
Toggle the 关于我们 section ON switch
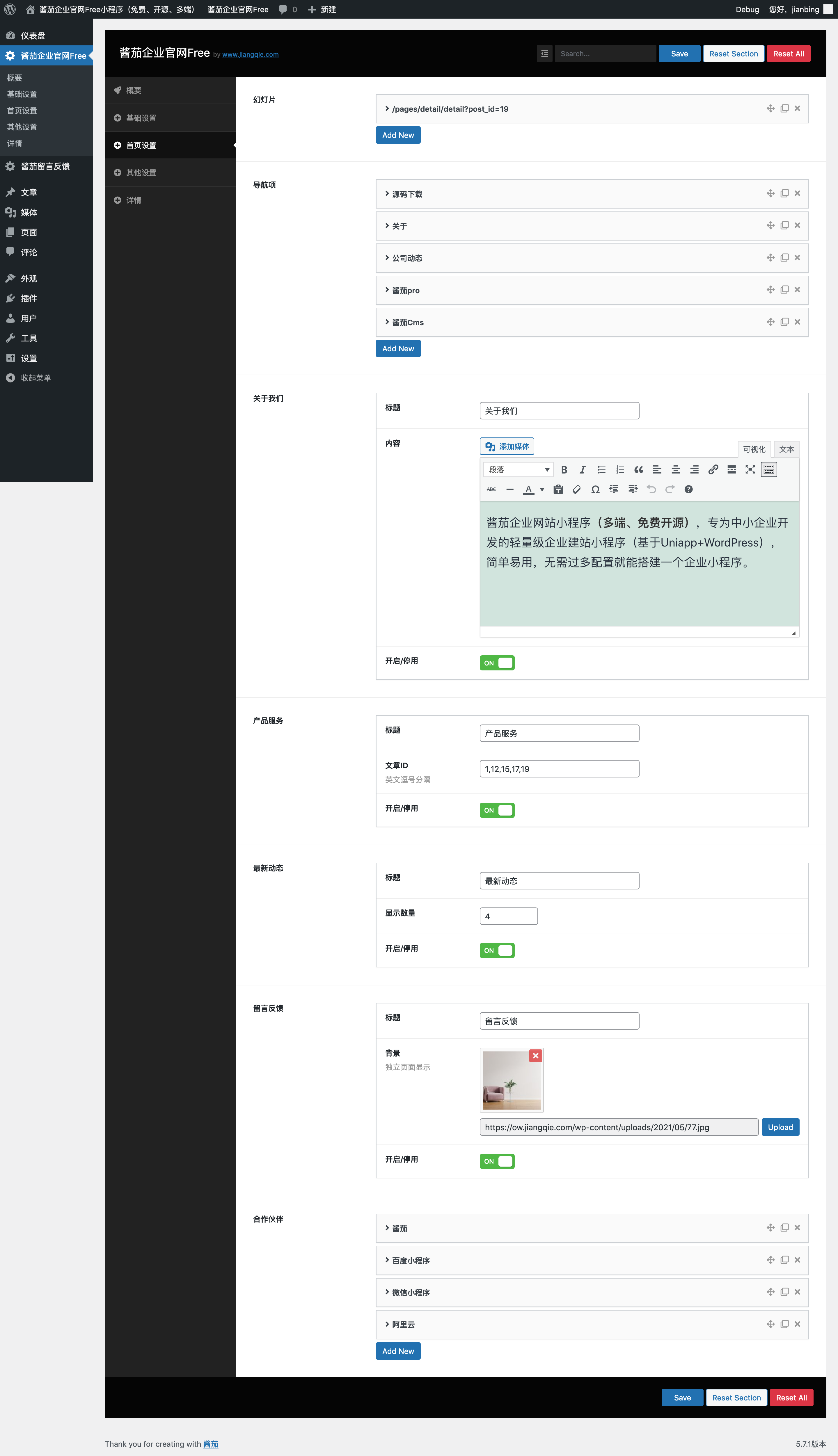497,663
